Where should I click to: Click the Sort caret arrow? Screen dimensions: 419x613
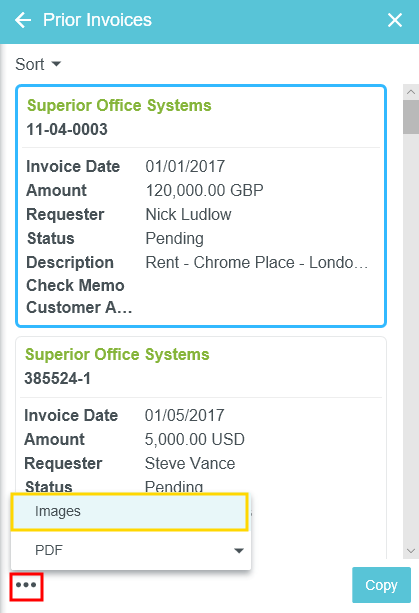[56, 64]
